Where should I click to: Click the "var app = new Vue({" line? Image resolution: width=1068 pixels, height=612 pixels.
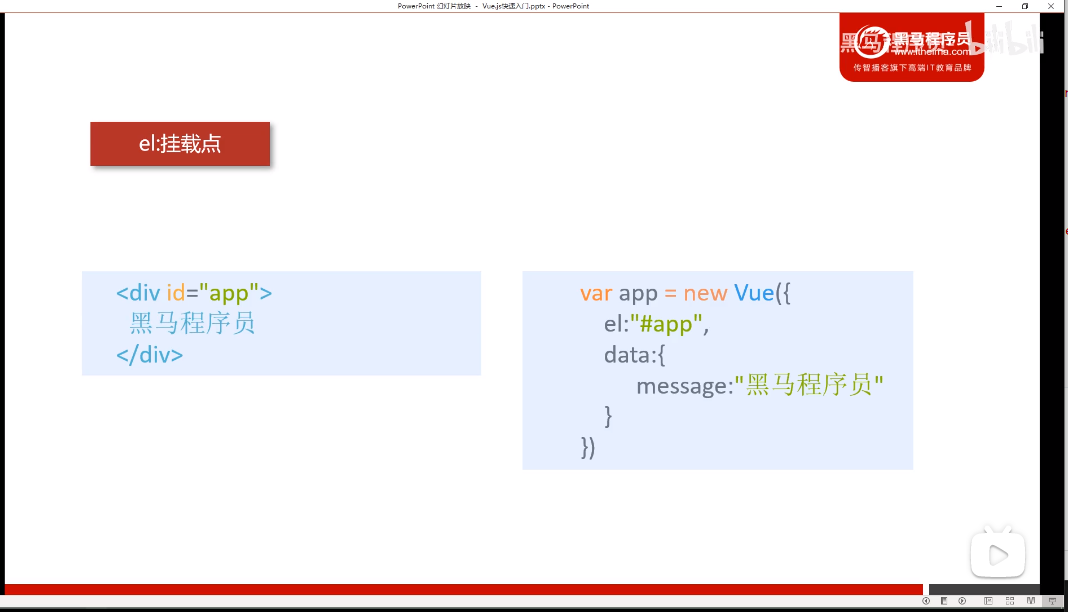tap(685, 293)
